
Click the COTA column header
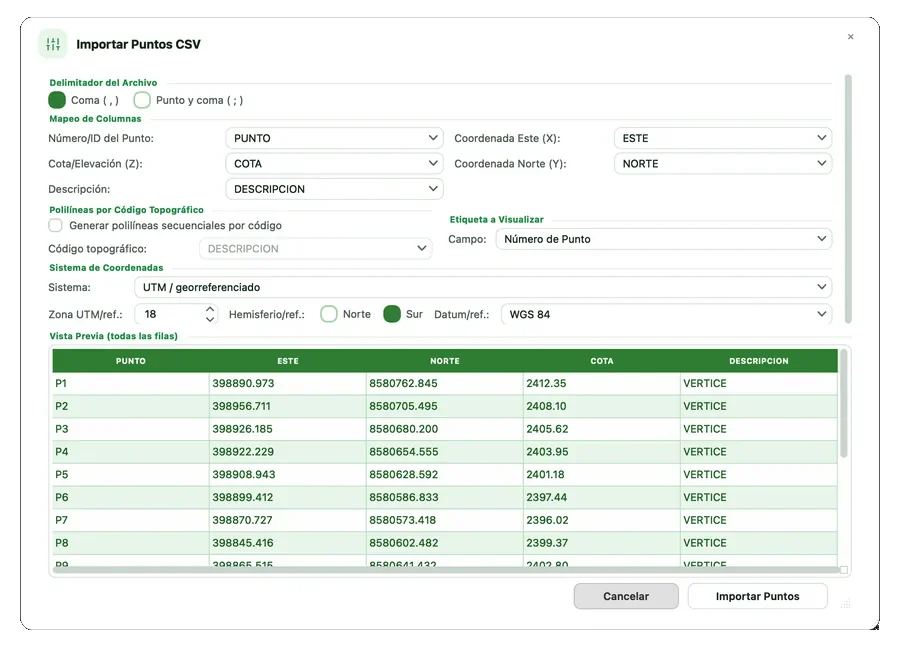pyautogui.click(x=602, y=361)
